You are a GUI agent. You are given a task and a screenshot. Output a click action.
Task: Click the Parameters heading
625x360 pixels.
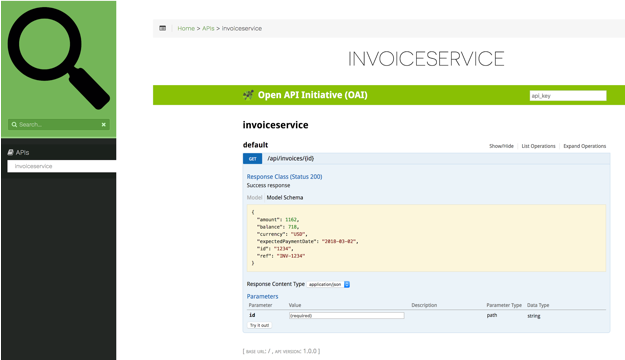(x=262, y=296)
